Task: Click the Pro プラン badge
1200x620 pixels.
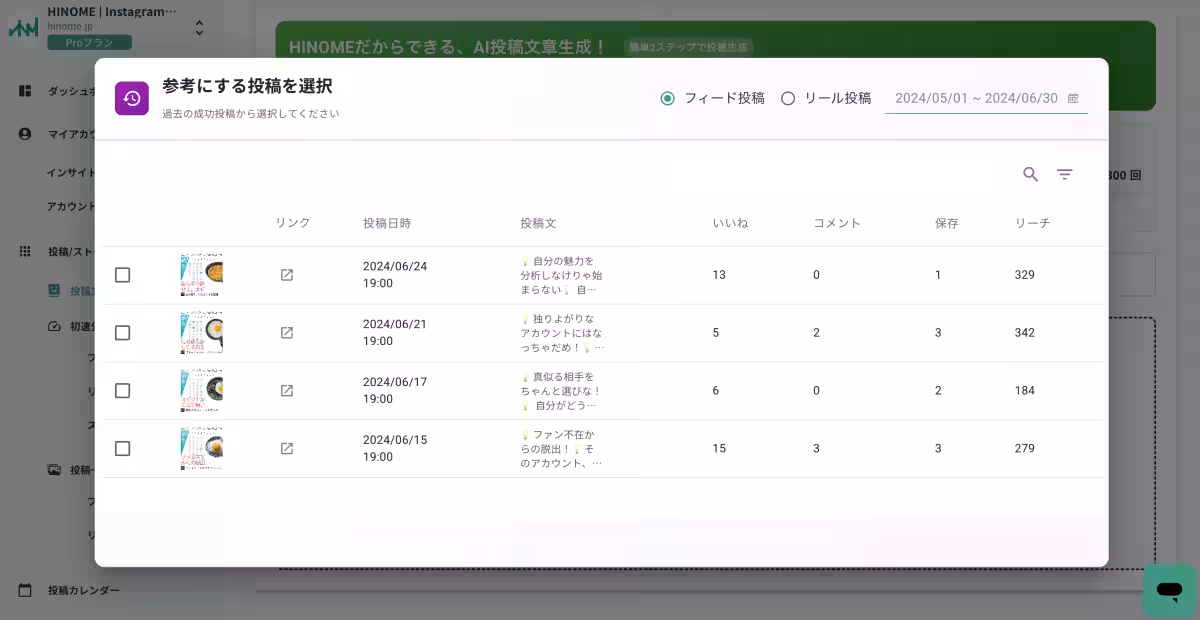Action: [x=89, y=43]
